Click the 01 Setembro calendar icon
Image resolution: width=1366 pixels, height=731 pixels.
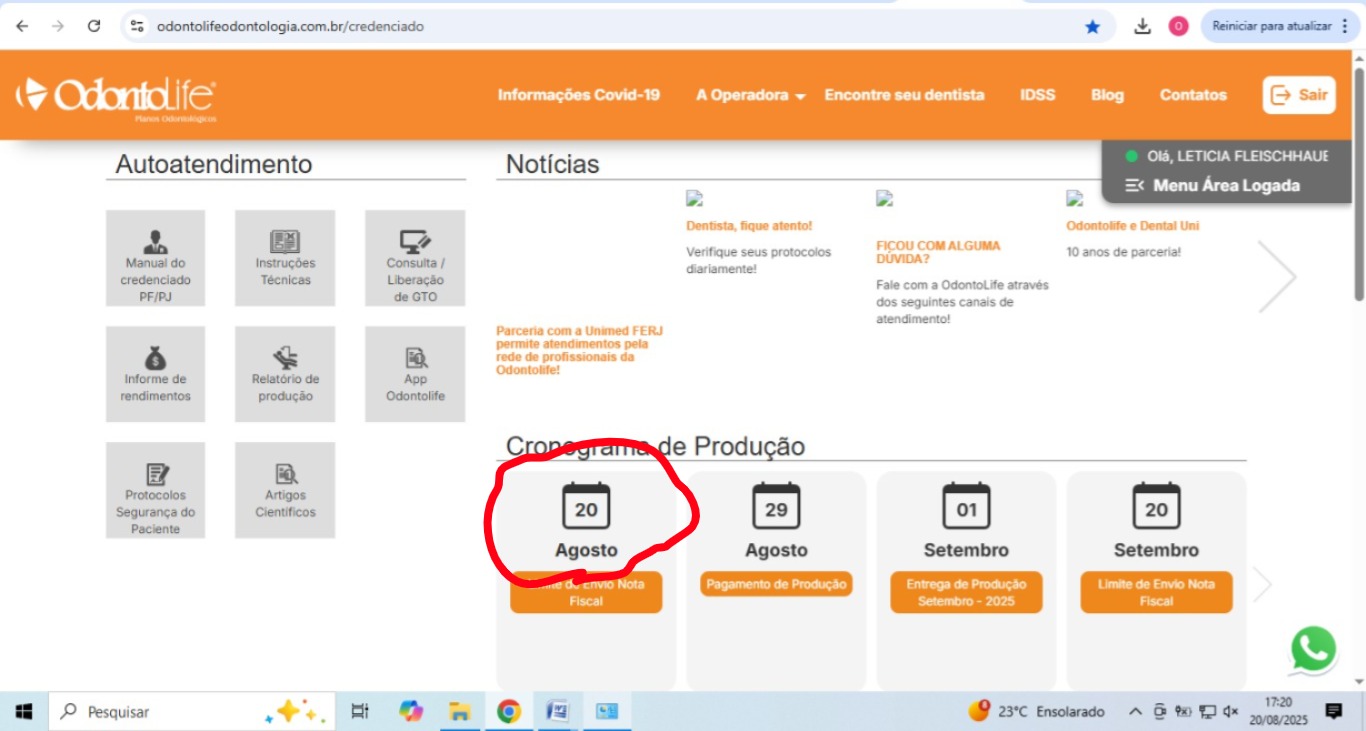tap(966, 506)
